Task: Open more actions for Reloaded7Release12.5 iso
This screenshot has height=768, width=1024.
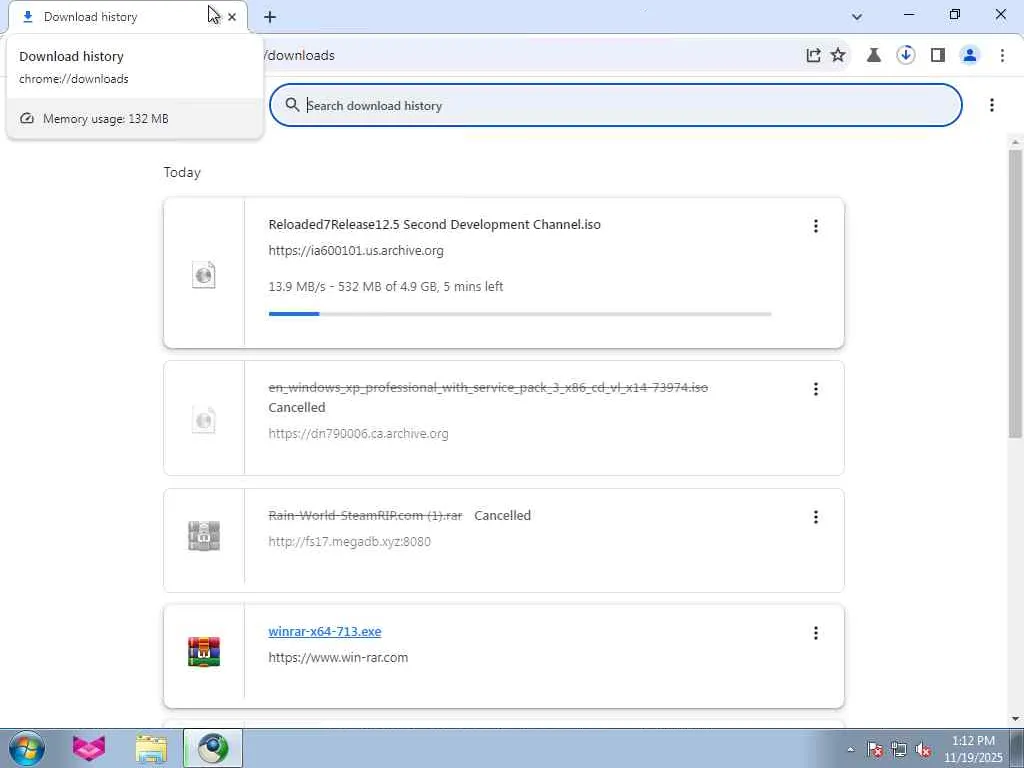Action: [816, 226]
